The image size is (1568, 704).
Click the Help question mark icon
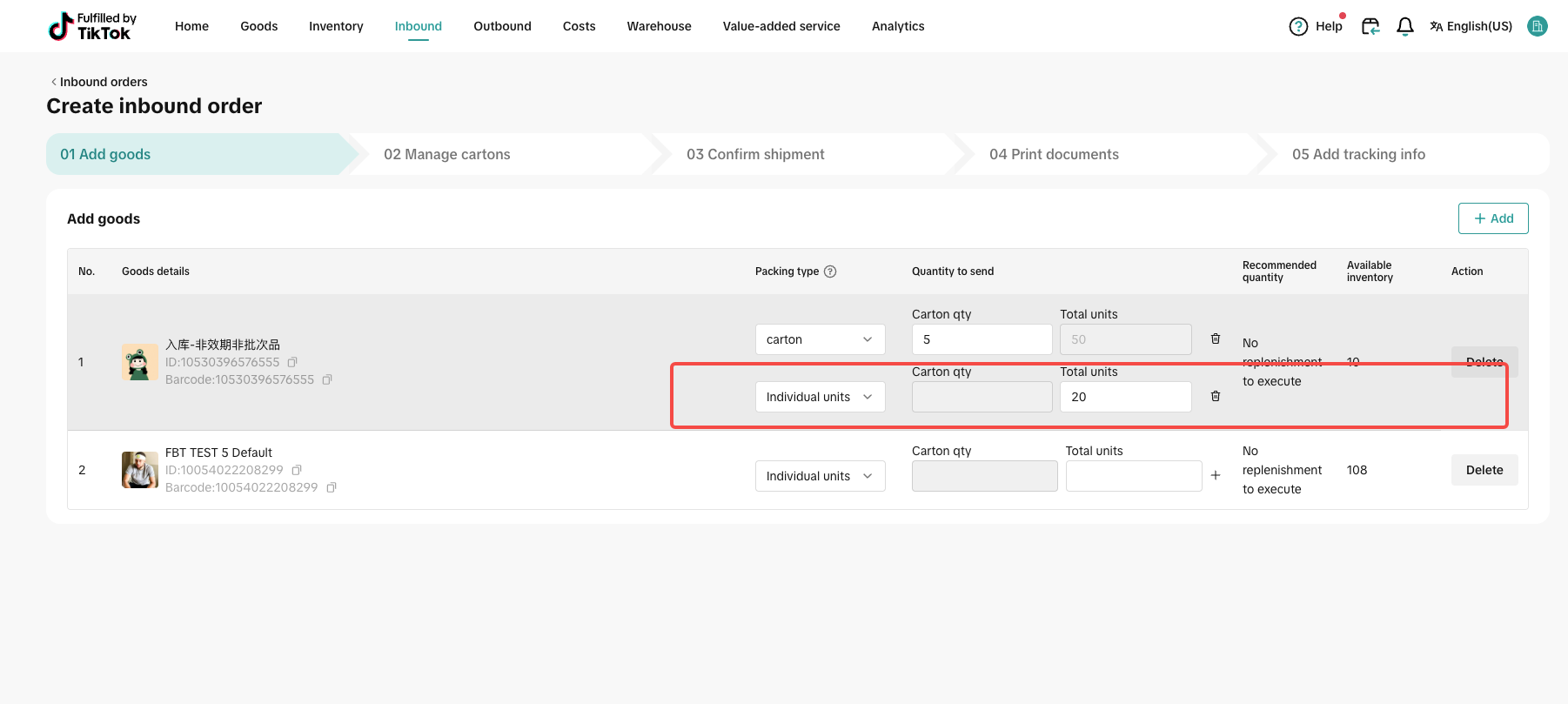coord(1298,27)
